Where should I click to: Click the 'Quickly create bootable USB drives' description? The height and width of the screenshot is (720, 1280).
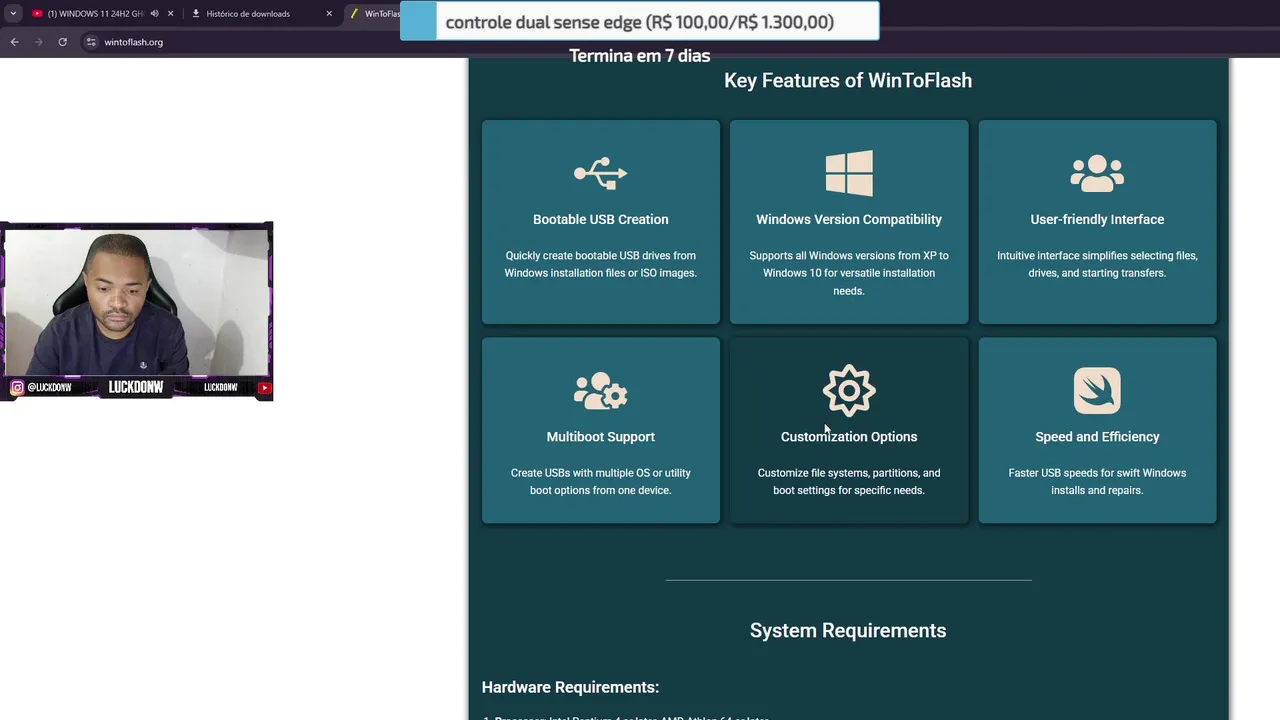click(601, 264)
